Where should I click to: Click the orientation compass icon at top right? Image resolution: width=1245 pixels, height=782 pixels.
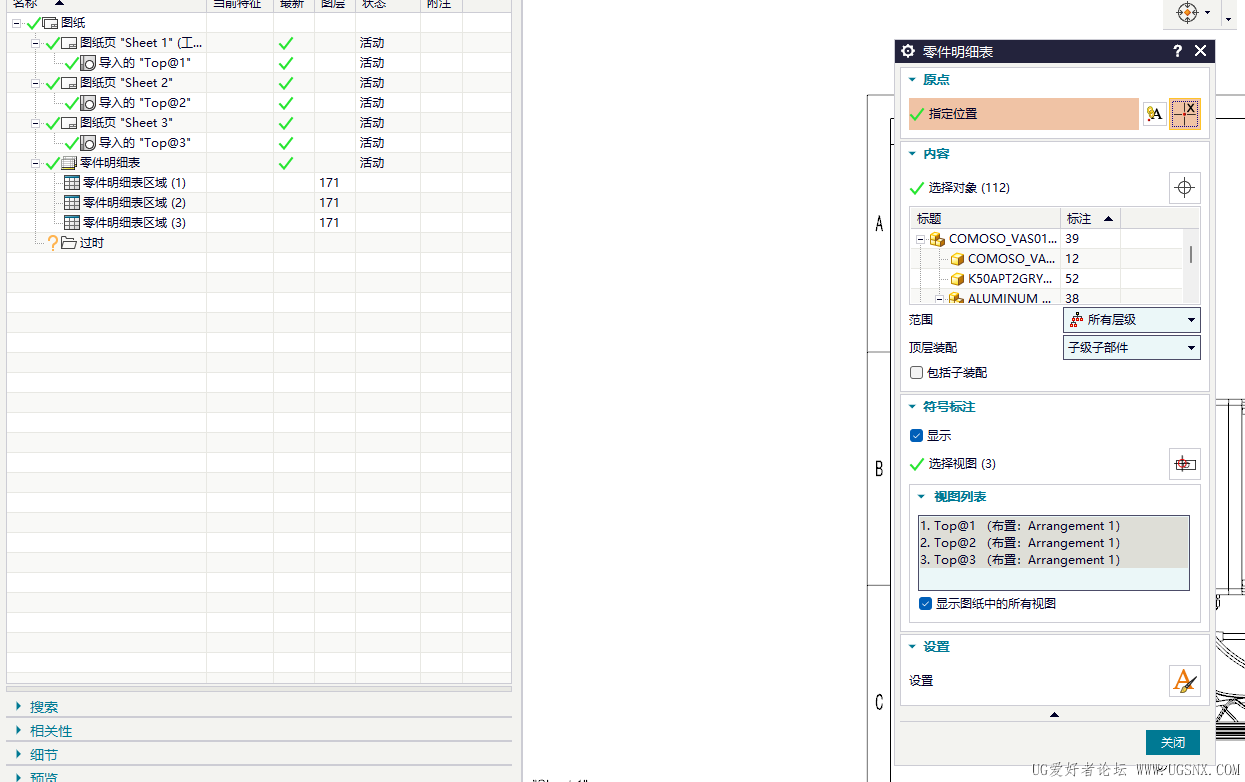tap(1189, 13)
